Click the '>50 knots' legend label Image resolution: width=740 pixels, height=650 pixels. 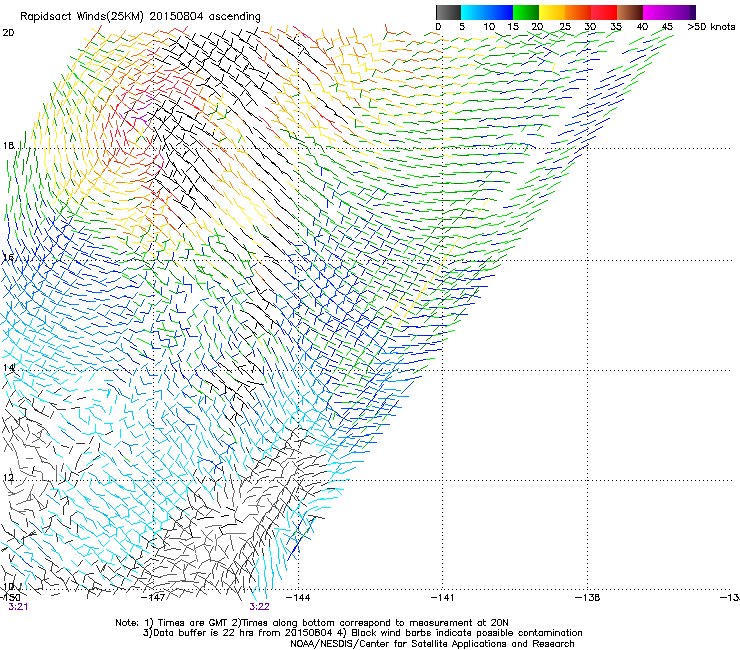click(x=711, y=27)
